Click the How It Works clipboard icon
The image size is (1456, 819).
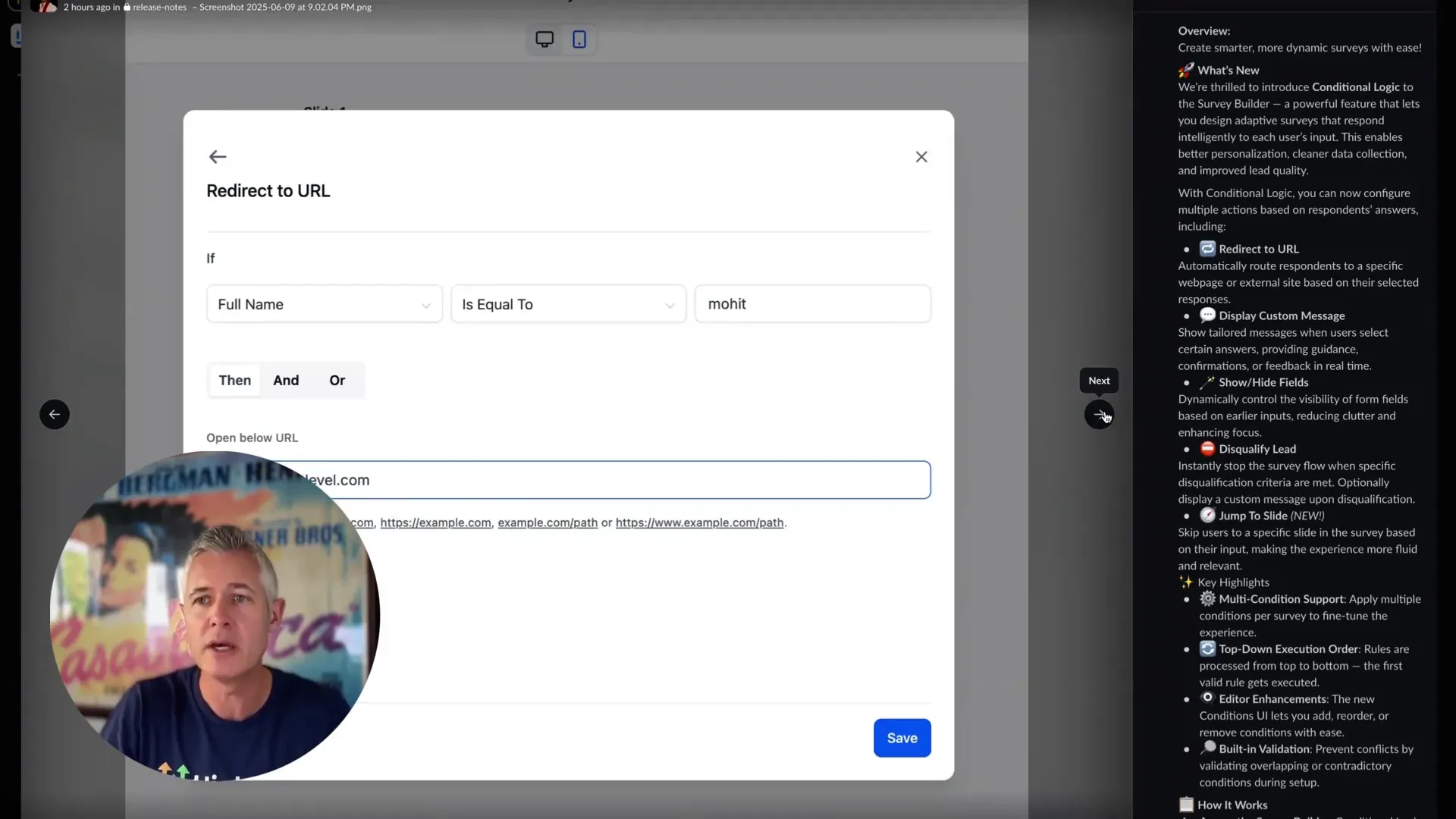[x=1186, y=805]
